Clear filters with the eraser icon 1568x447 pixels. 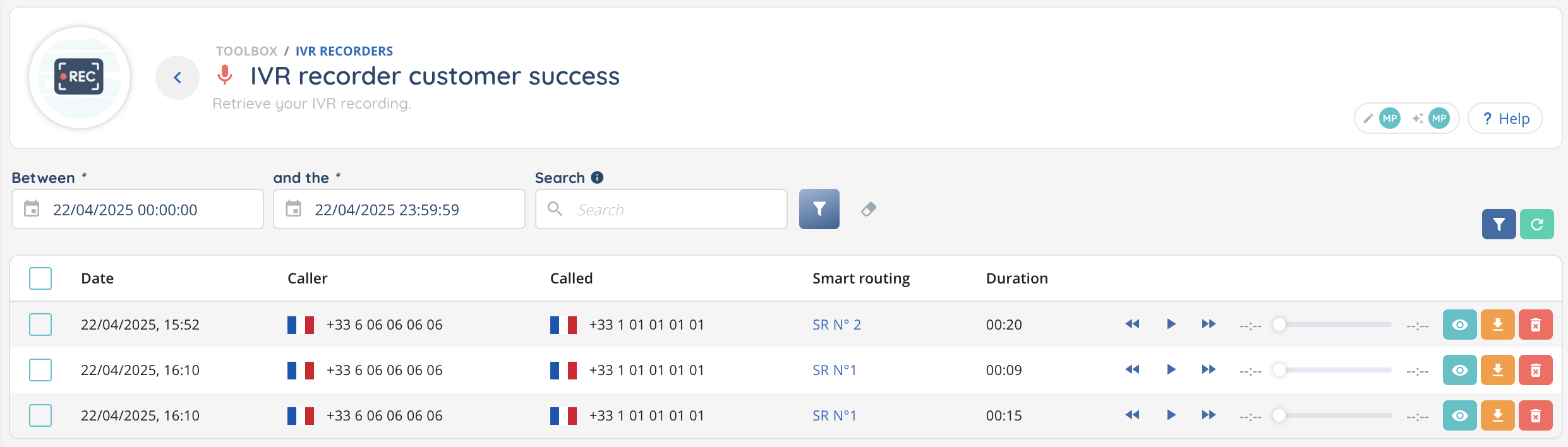[869, 209]
